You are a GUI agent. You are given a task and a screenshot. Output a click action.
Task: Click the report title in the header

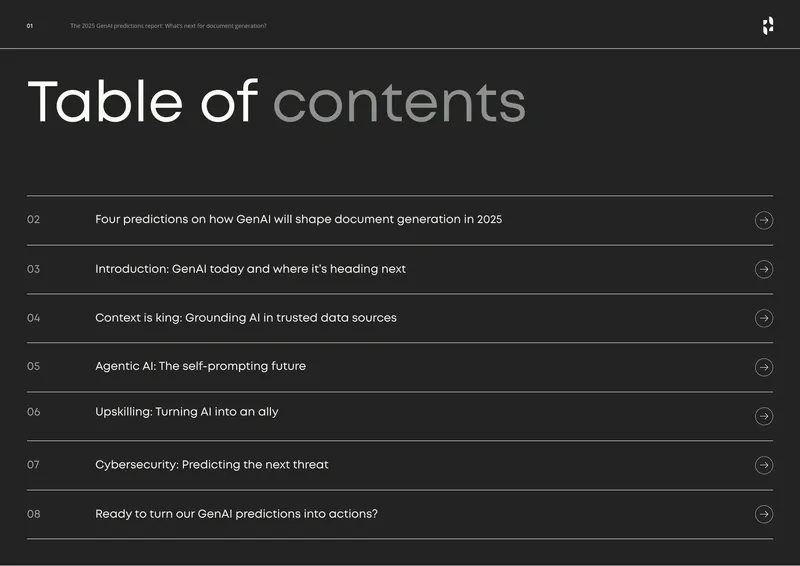point(168,26)
